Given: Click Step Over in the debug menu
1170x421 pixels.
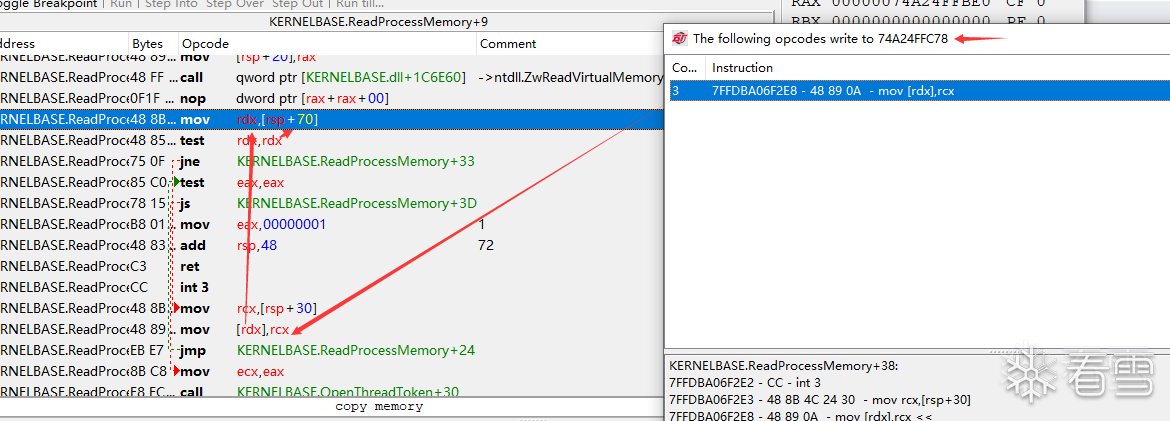Looking at the screenshot, I should 234,4.
